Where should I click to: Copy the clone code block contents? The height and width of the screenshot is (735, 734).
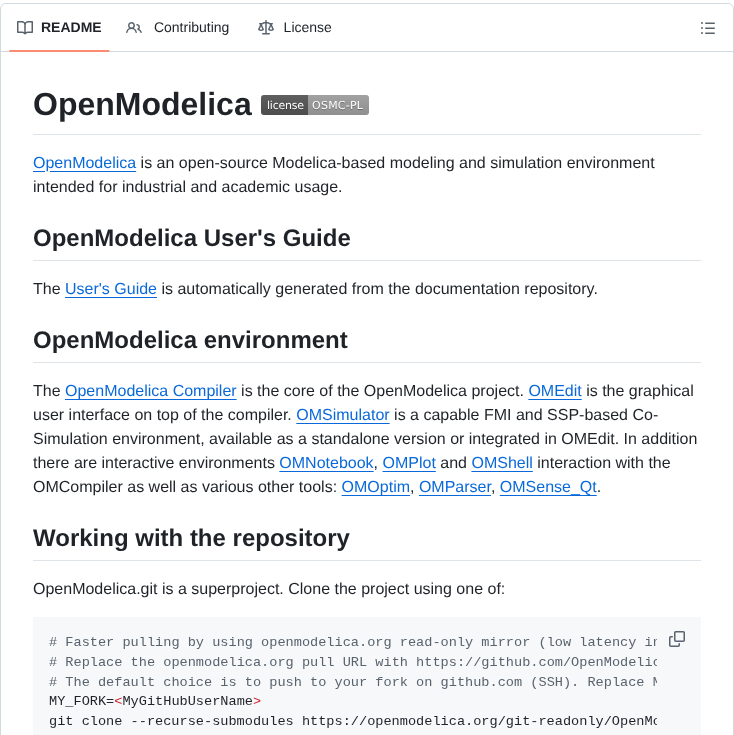[677, 638]
